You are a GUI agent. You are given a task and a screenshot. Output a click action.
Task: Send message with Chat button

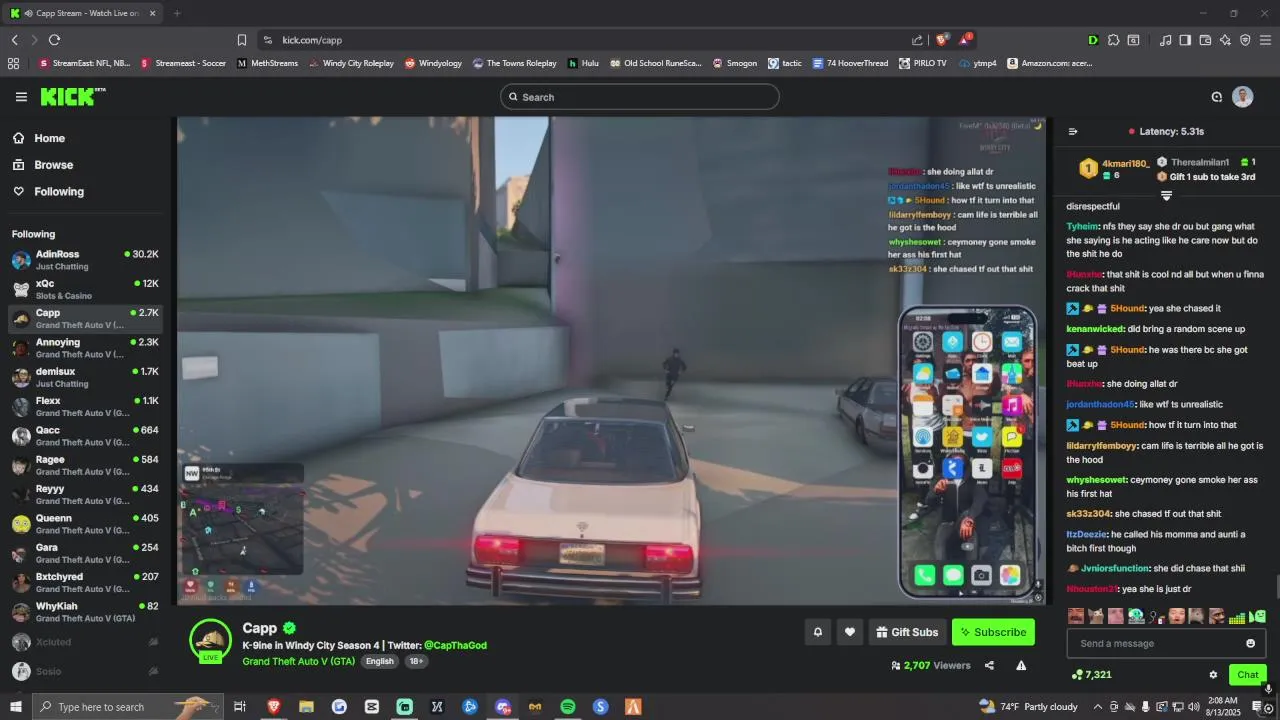point(1247,675)
